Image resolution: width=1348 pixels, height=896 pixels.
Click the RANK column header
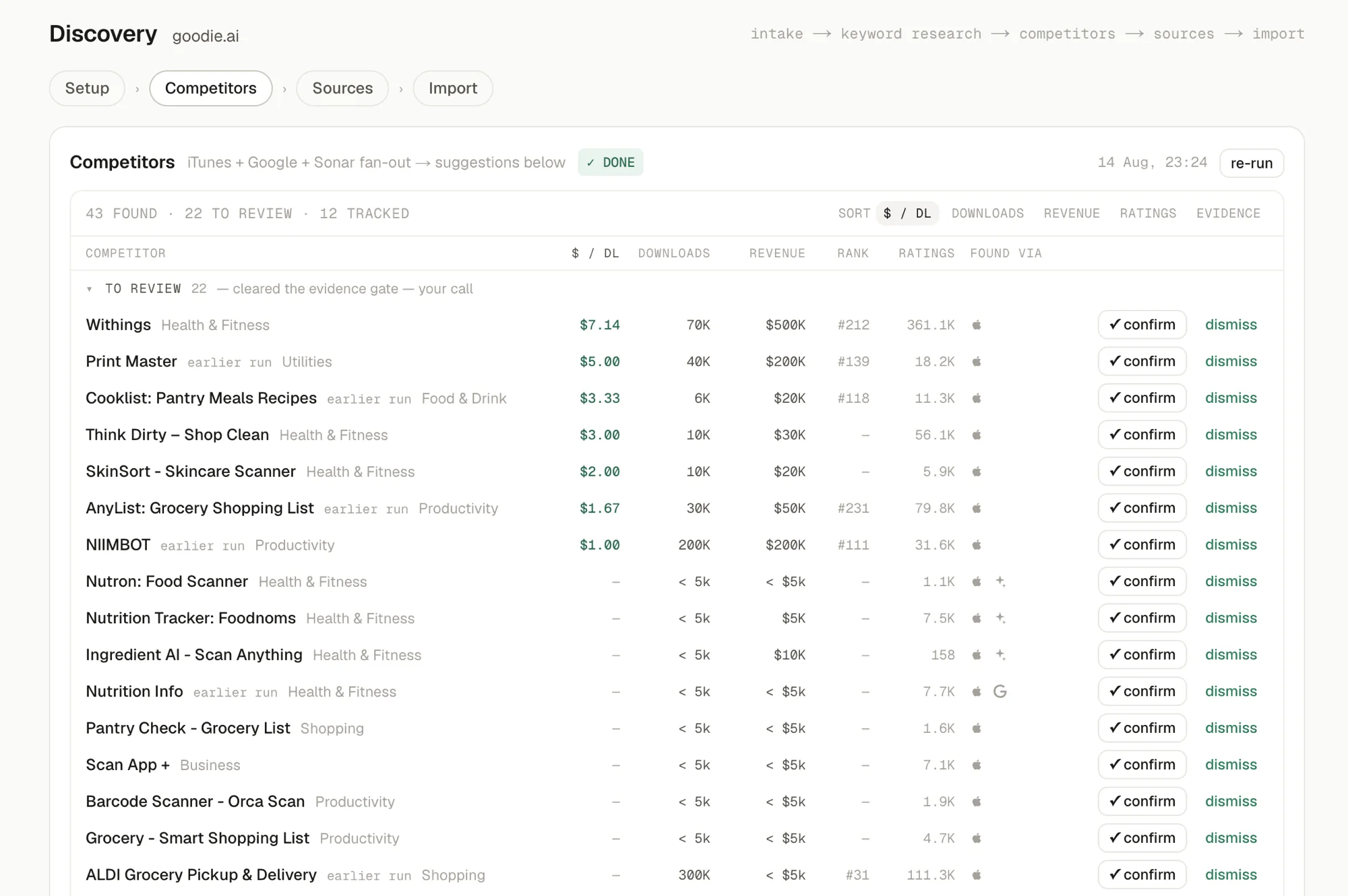coord(853,253)
